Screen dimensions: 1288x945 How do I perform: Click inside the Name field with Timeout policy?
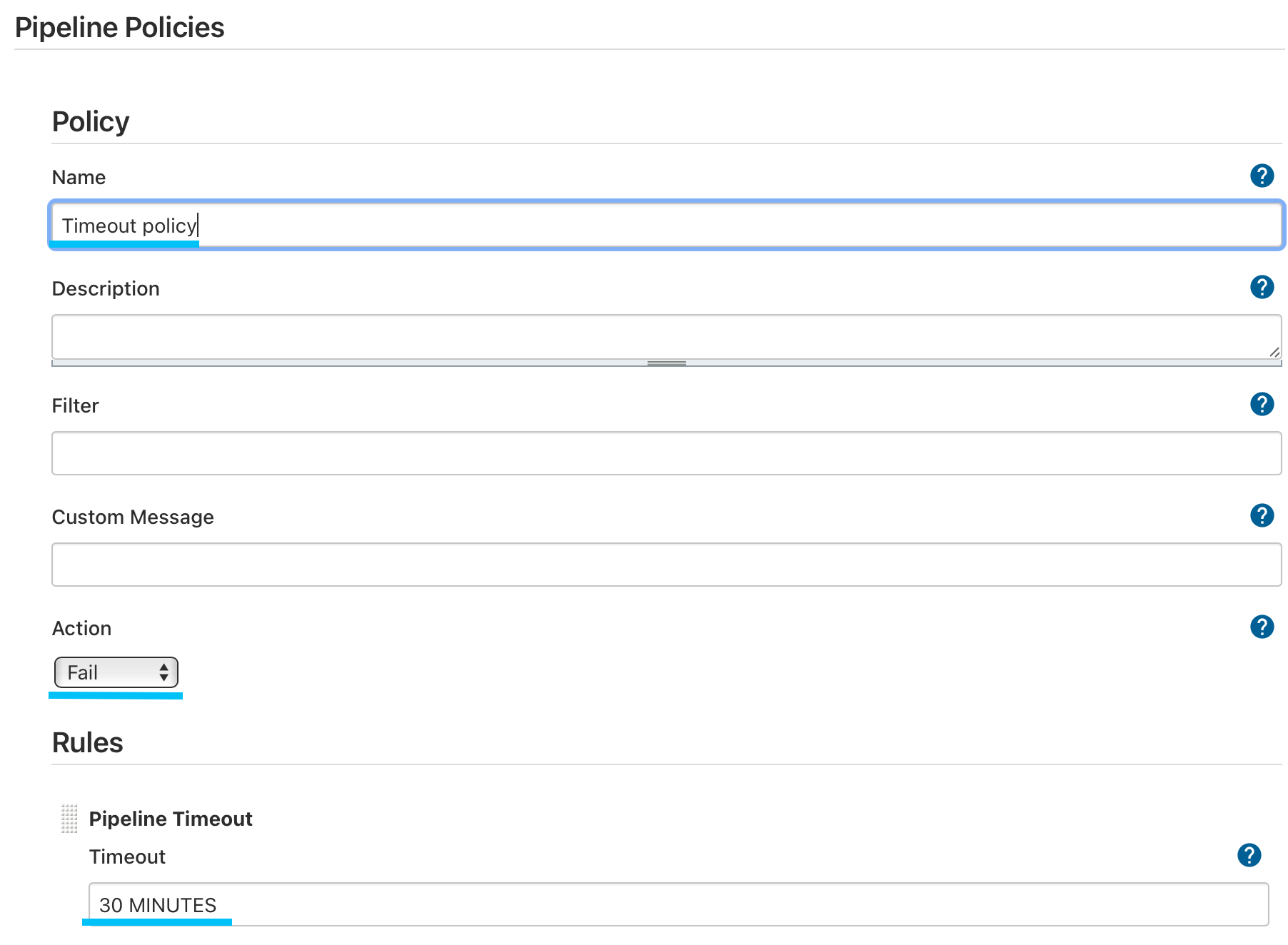click(x=665, y=226)
